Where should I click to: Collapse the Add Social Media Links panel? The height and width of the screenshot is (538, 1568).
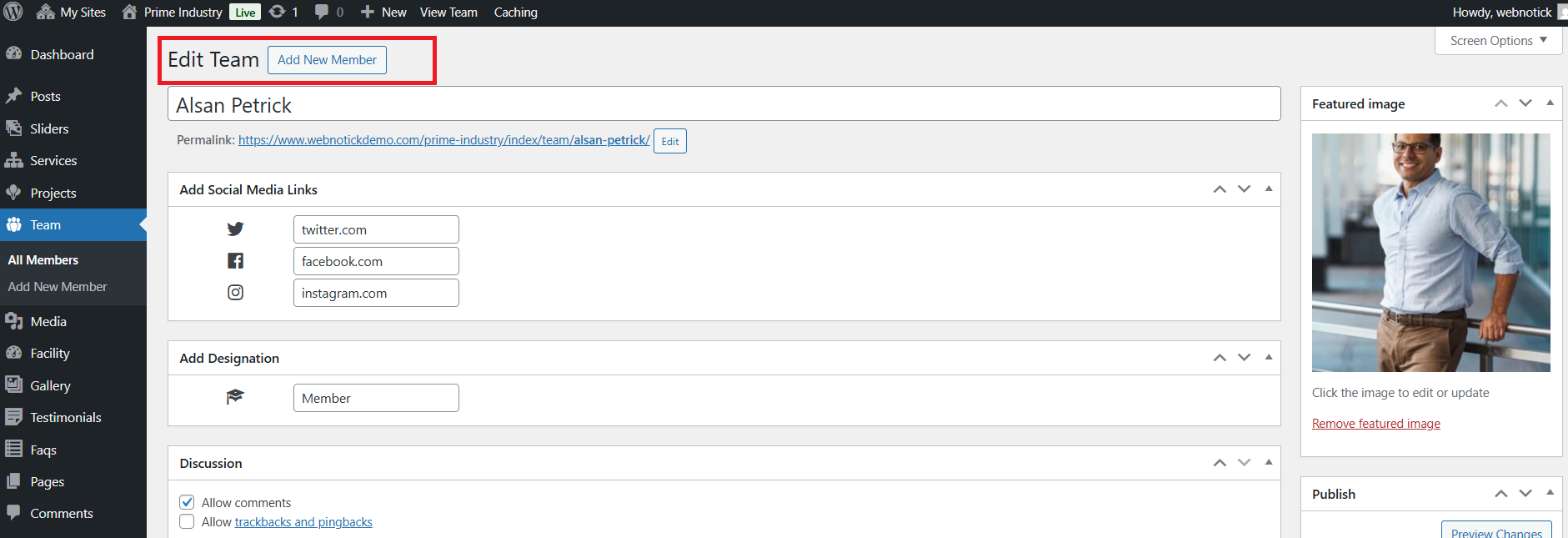pos(1269,189)
